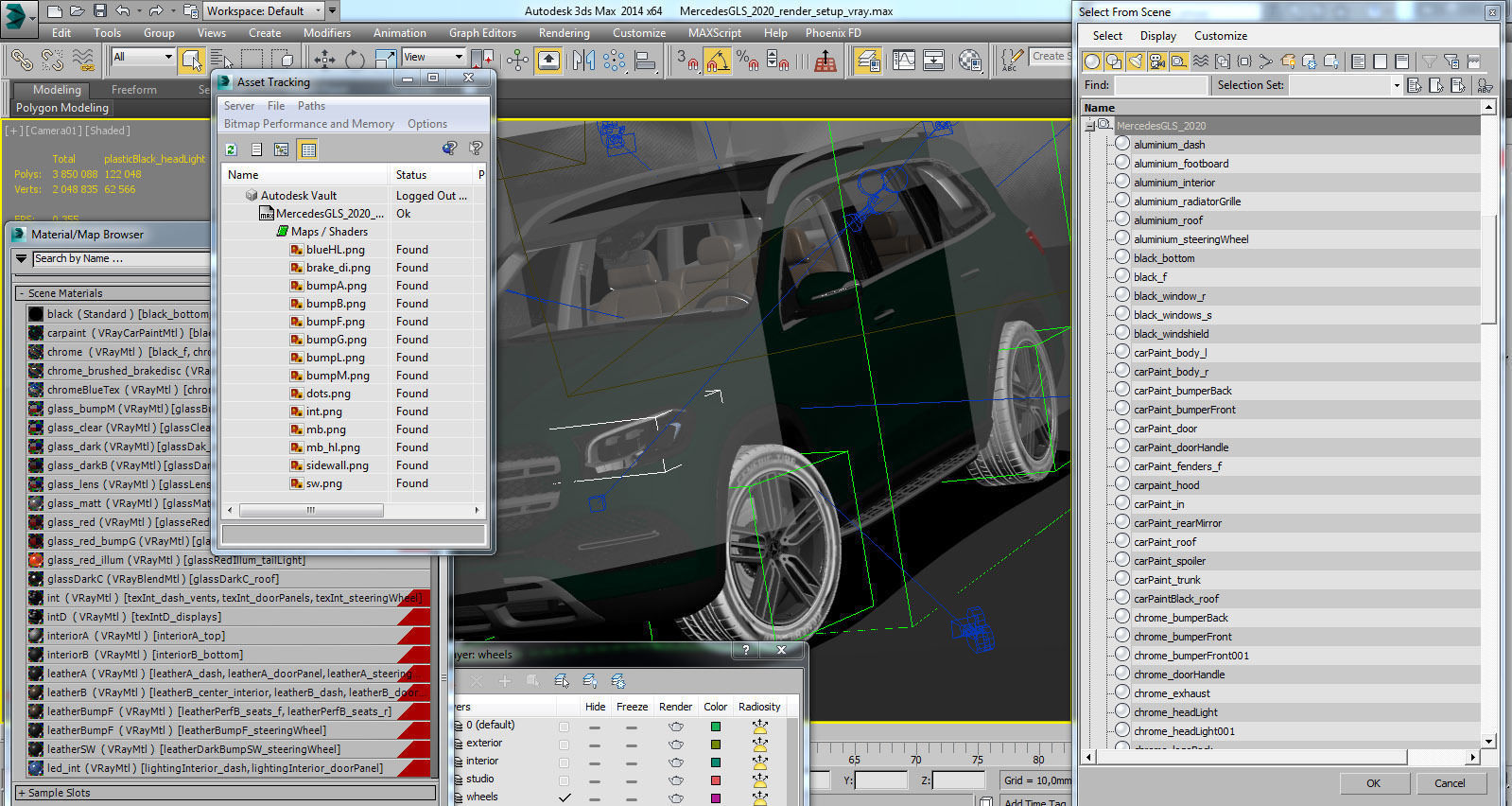Image resolution: width=1512 pixels, height=806 pixels.
Task: Activate the Select Object tool
Action: 192,60
